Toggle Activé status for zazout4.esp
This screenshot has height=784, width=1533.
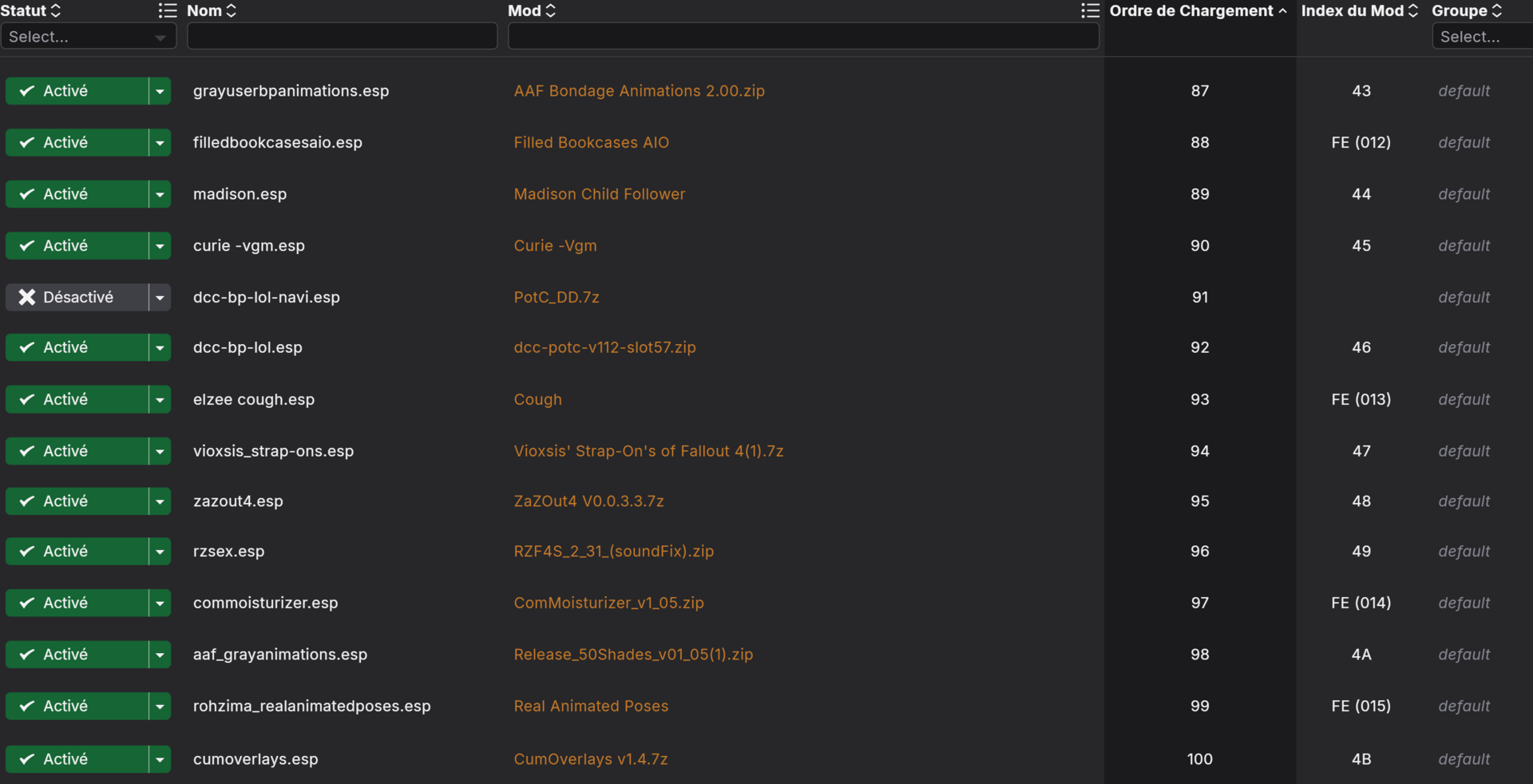click(x=77, y=501)
